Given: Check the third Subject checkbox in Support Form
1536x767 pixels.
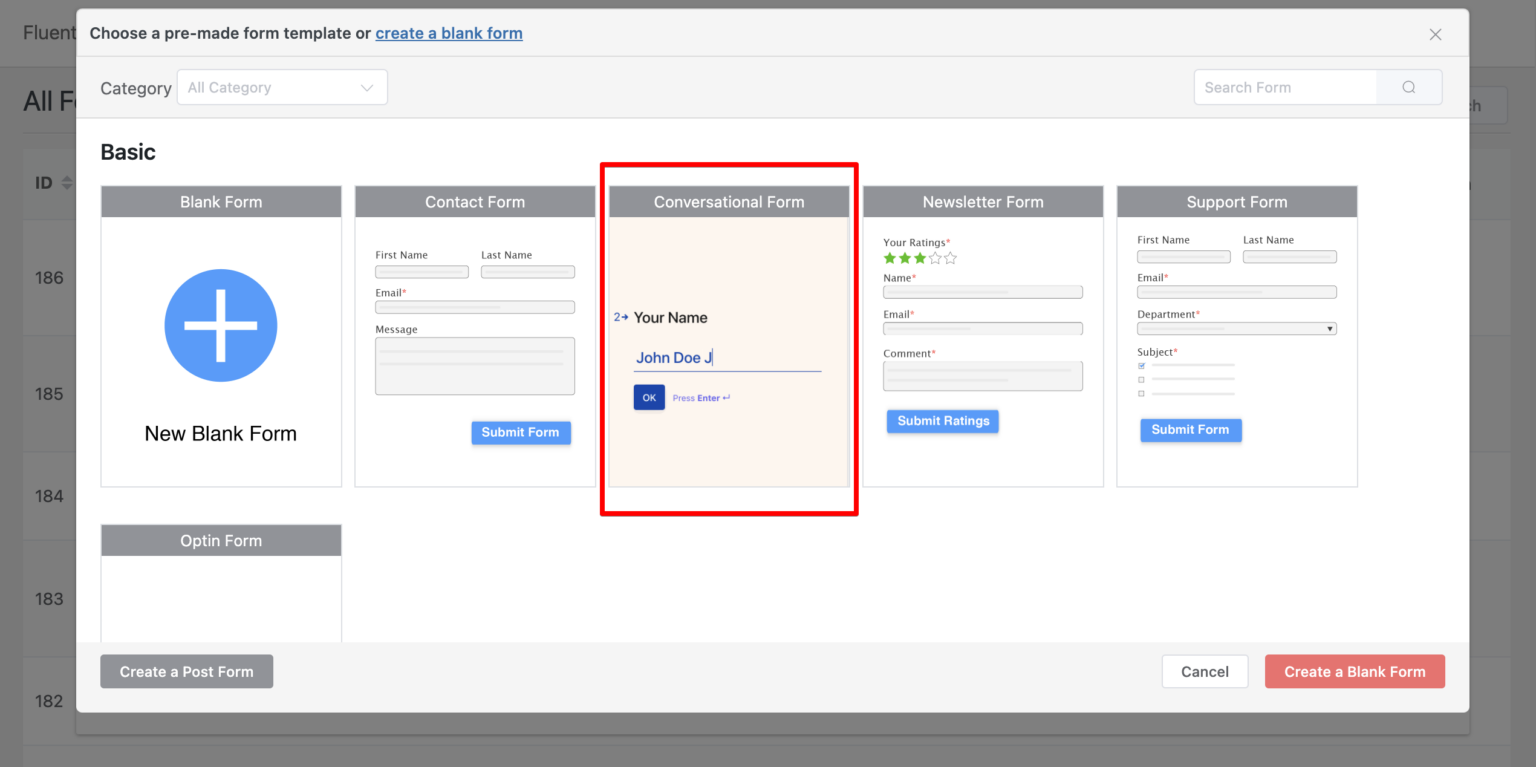Looking at the screenshot, I should [x=1141, y=393].
